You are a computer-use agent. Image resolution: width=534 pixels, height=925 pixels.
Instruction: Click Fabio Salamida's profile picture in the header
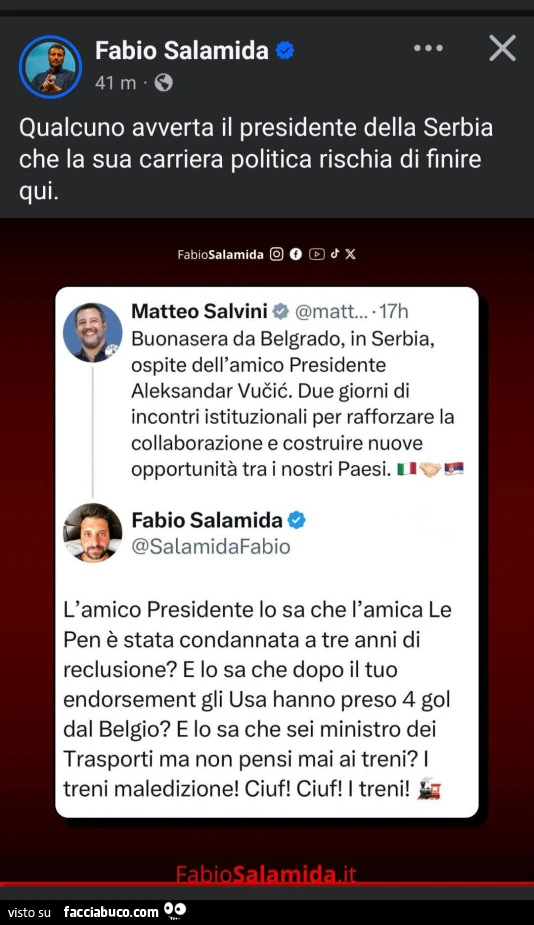click(x=50, y=66)
